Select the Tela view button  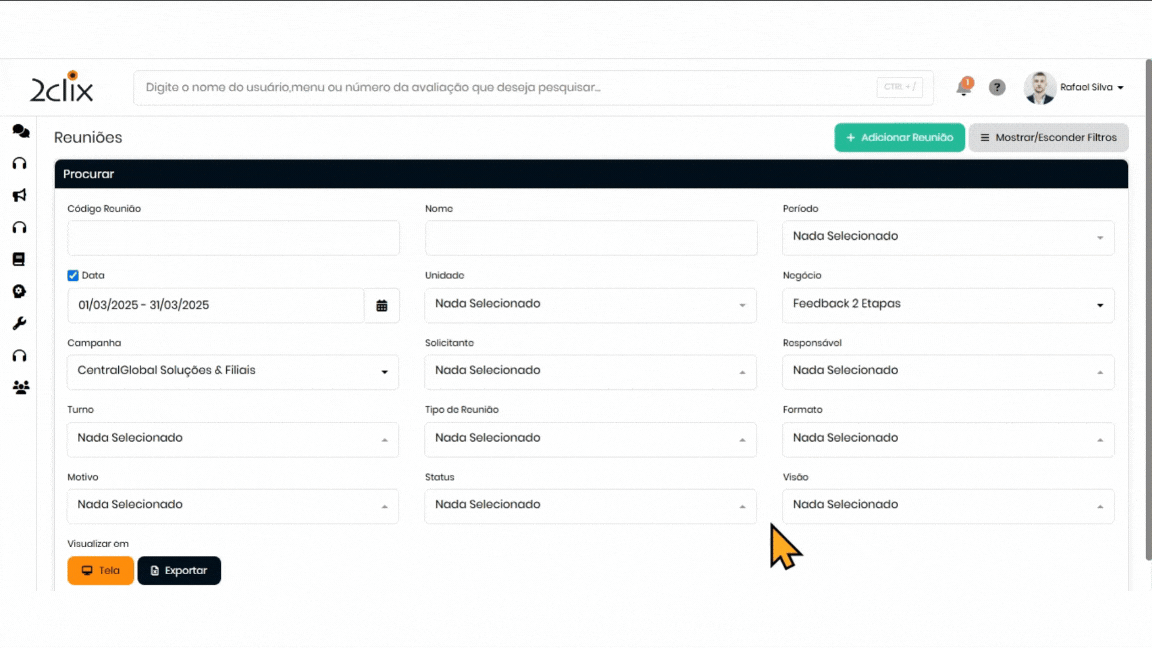coord(100,570)
